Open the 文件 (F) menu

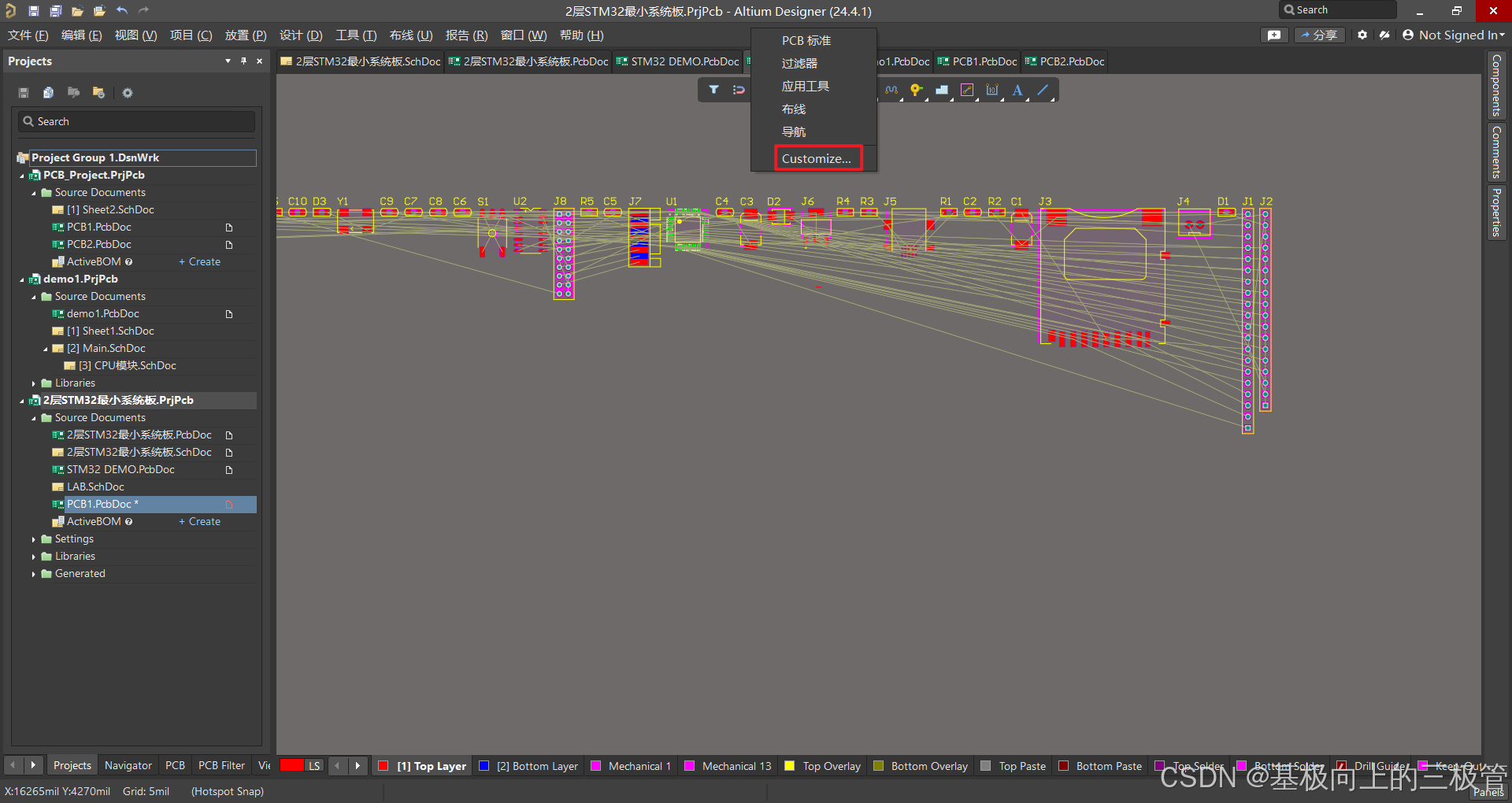(28, 35)
